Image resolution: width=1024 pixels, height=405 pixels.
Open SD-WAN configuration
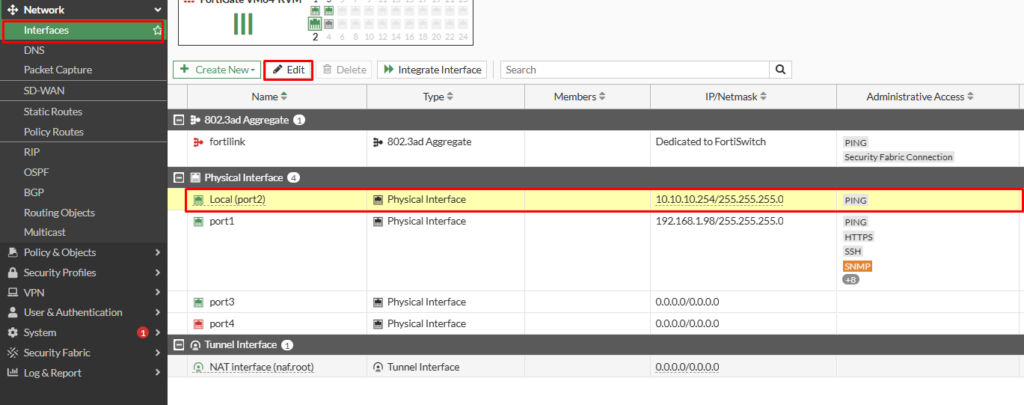pos(44,91)
